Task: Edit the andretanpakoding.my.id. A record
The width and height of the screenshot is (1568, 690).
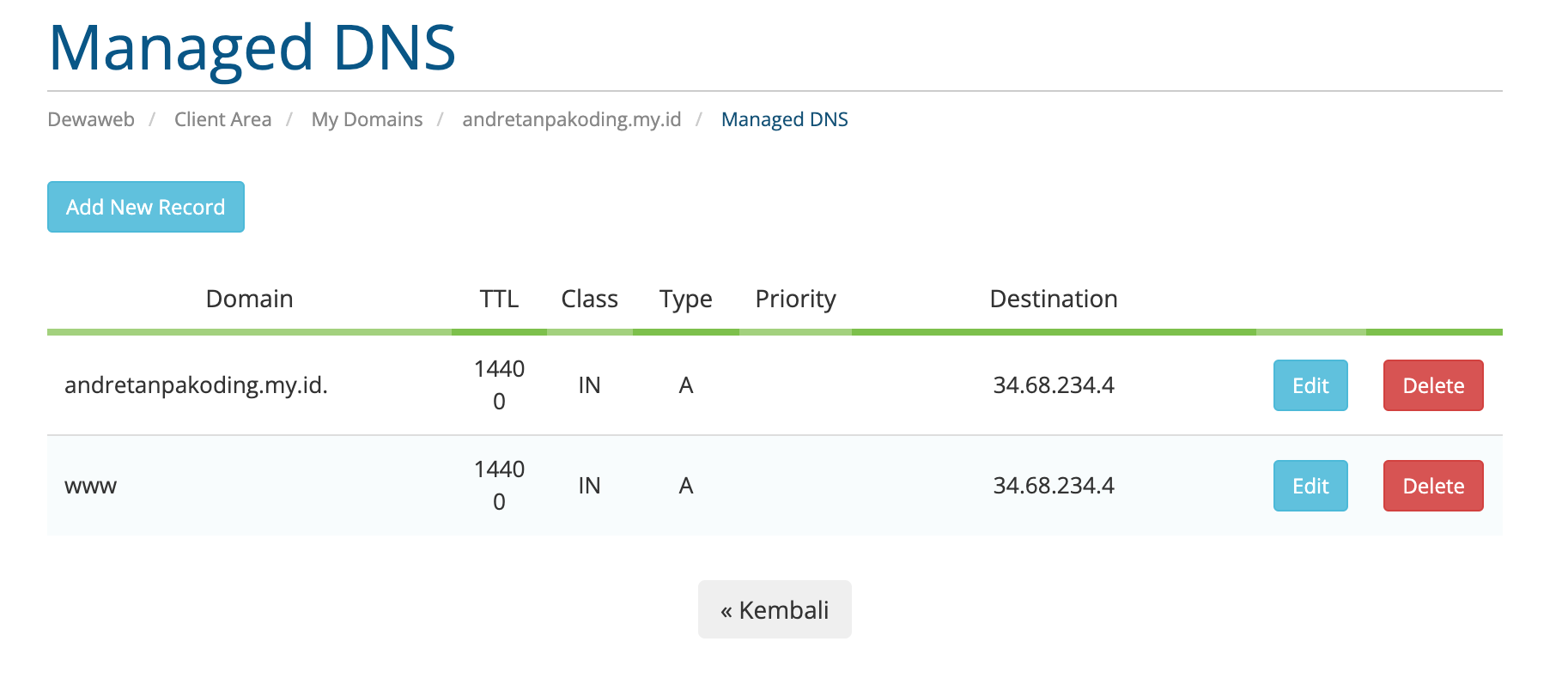Action: pos(1310,385)
